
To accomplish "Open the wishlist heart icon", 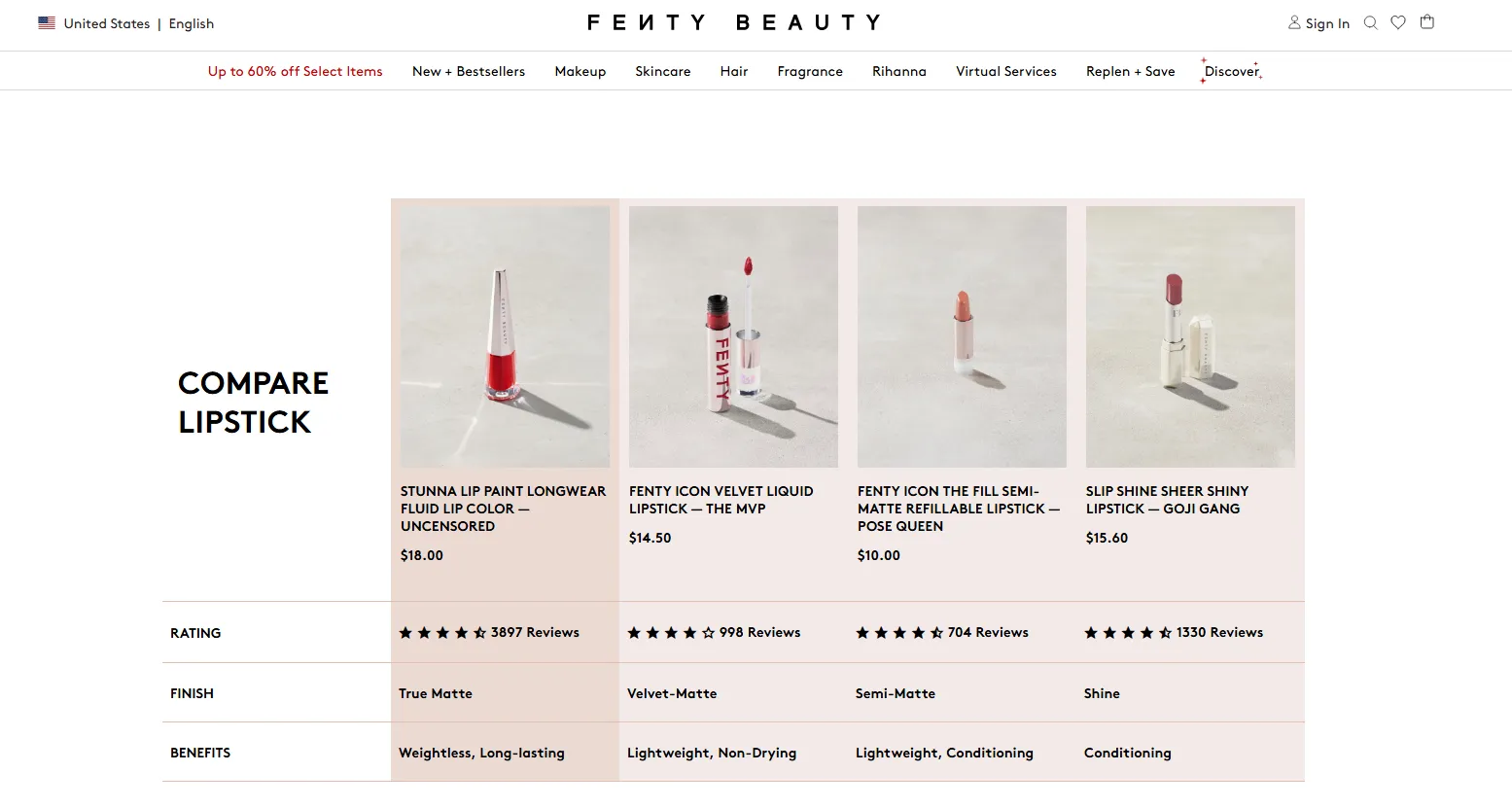I will (1398, 22).
